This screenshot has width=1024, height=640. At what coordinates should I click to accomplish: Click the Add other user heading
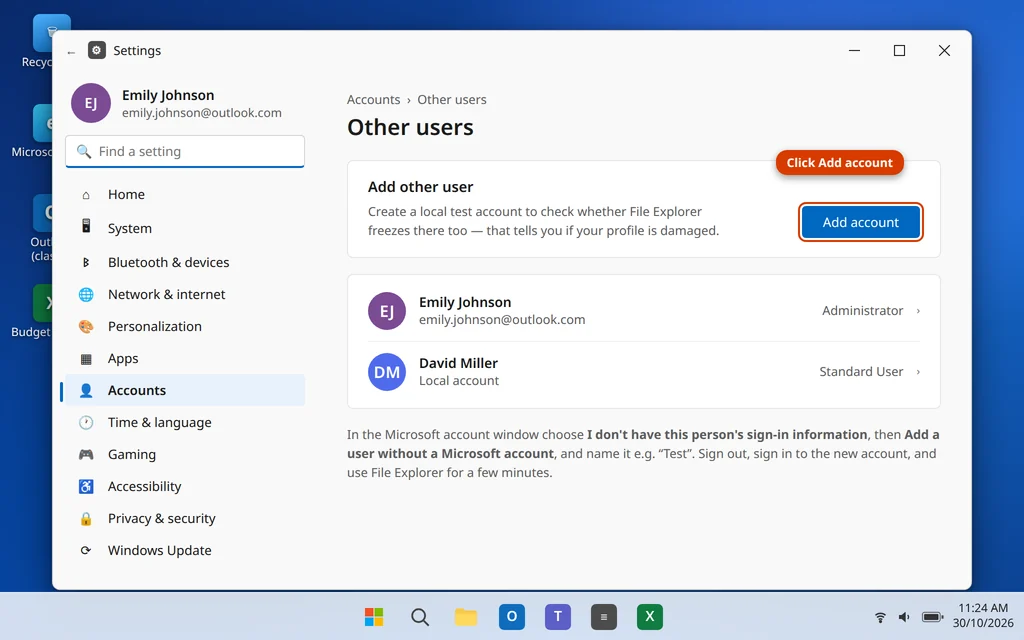(x=420, y=187)
